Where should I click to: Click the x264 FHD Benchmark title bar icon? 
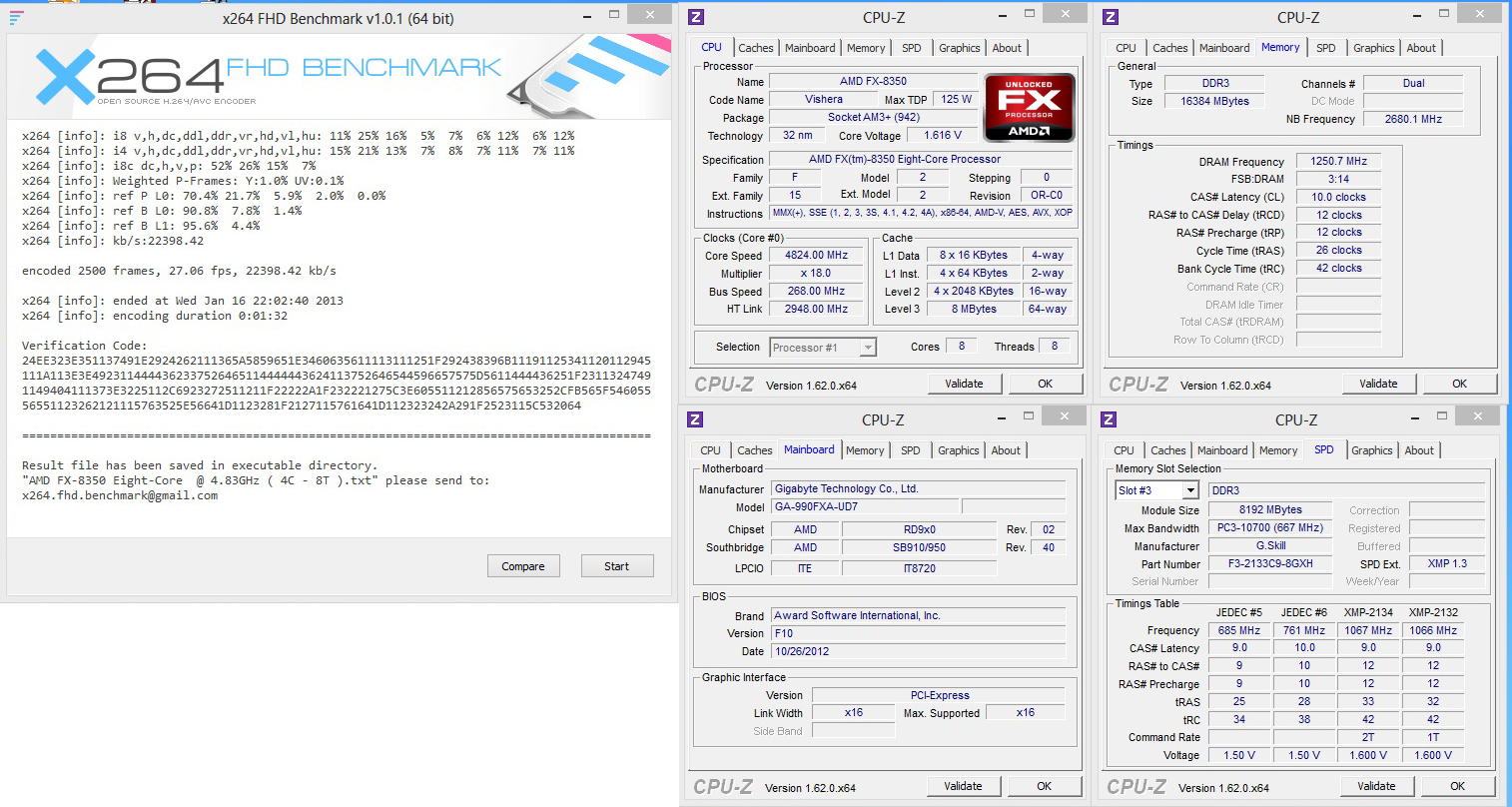16,18
